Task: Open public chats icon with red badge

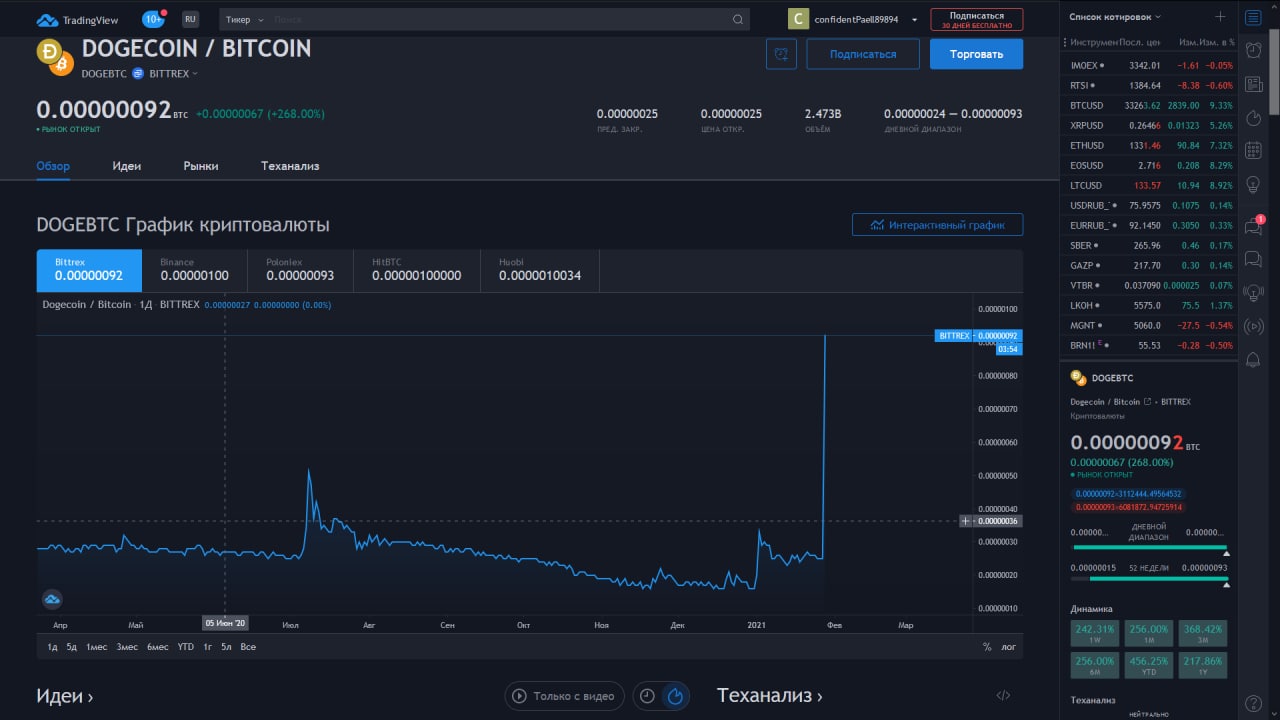Action: (x=1253, y=225)
